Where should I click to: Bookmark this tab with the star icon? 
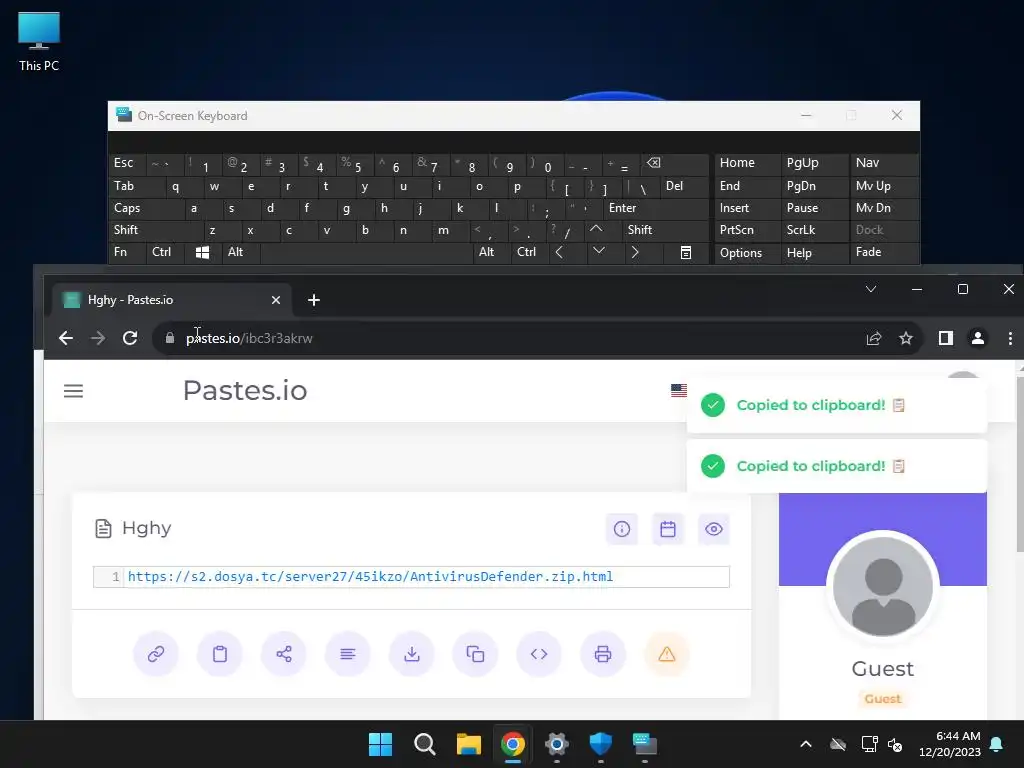906,338
